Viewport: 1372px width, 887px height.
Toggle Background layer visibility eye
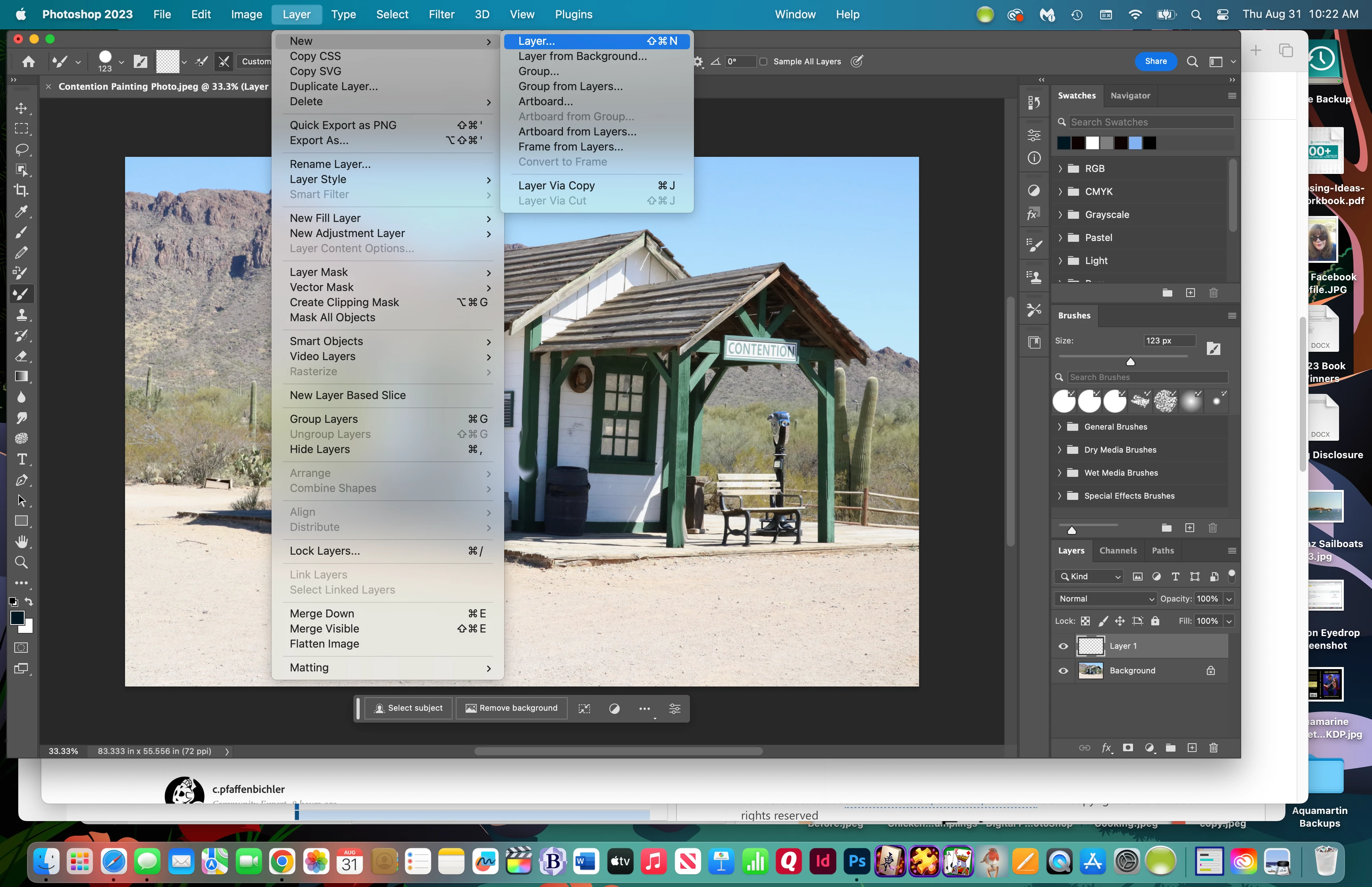[x=1063, y=671]
